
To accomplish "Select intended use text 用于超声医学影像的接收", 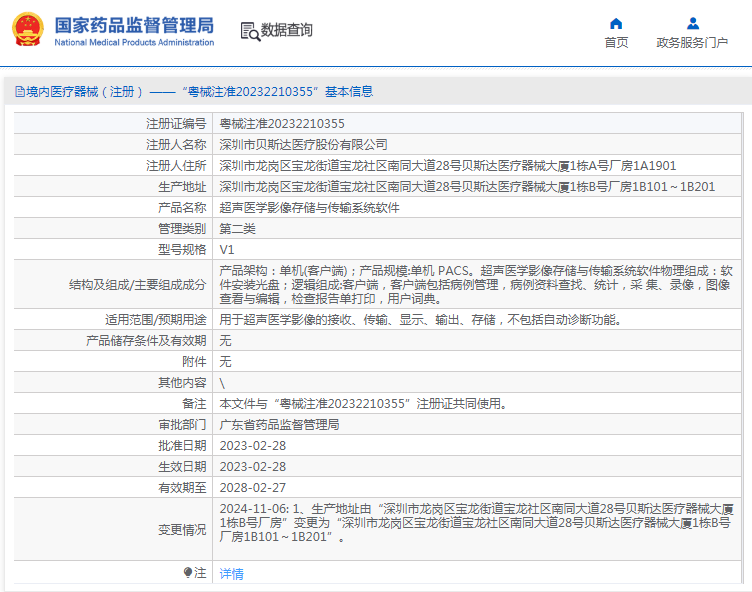I will coord(421,320).
